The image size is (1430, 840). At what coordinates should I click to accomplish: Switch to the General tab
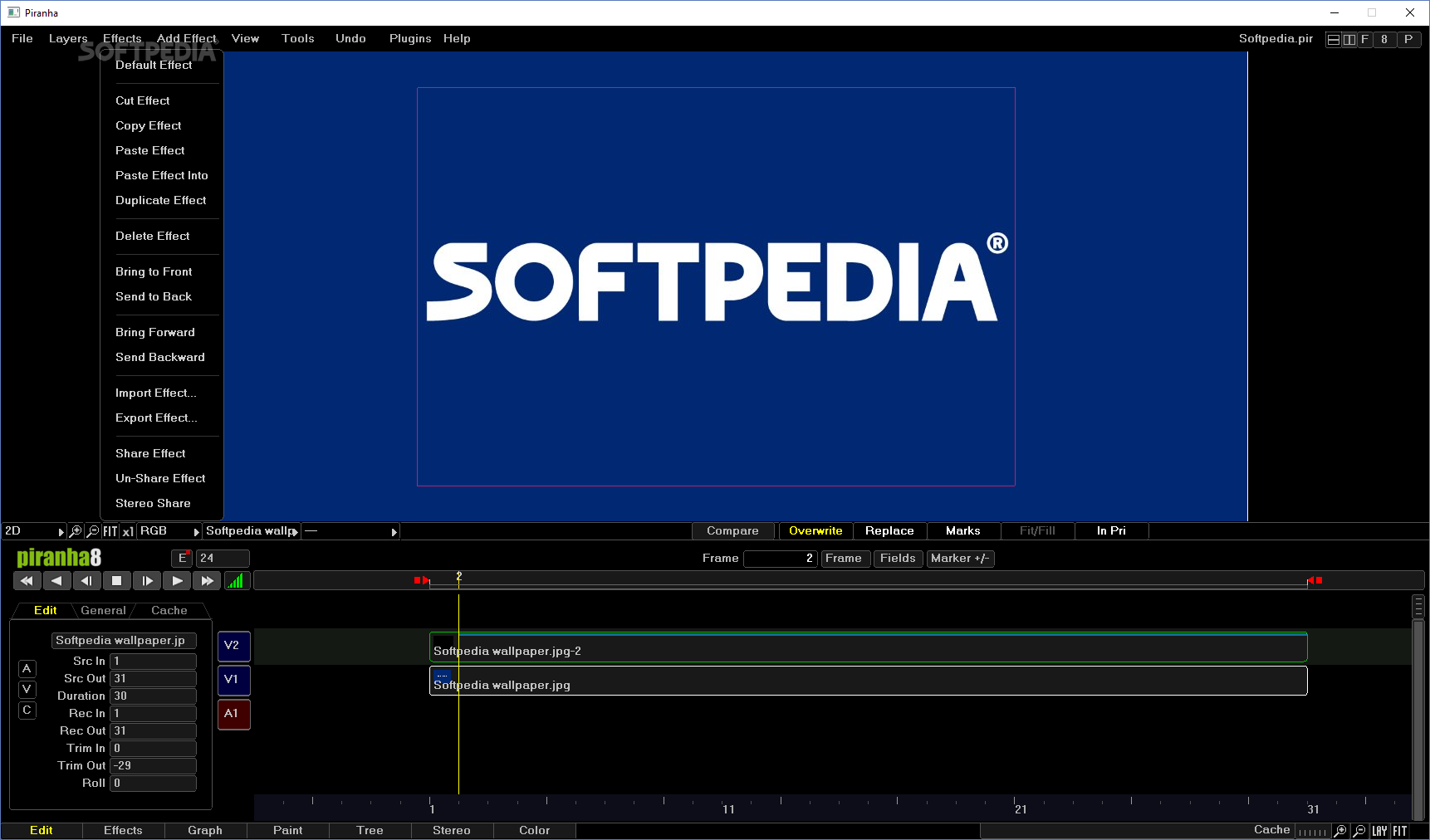[104, 611]
